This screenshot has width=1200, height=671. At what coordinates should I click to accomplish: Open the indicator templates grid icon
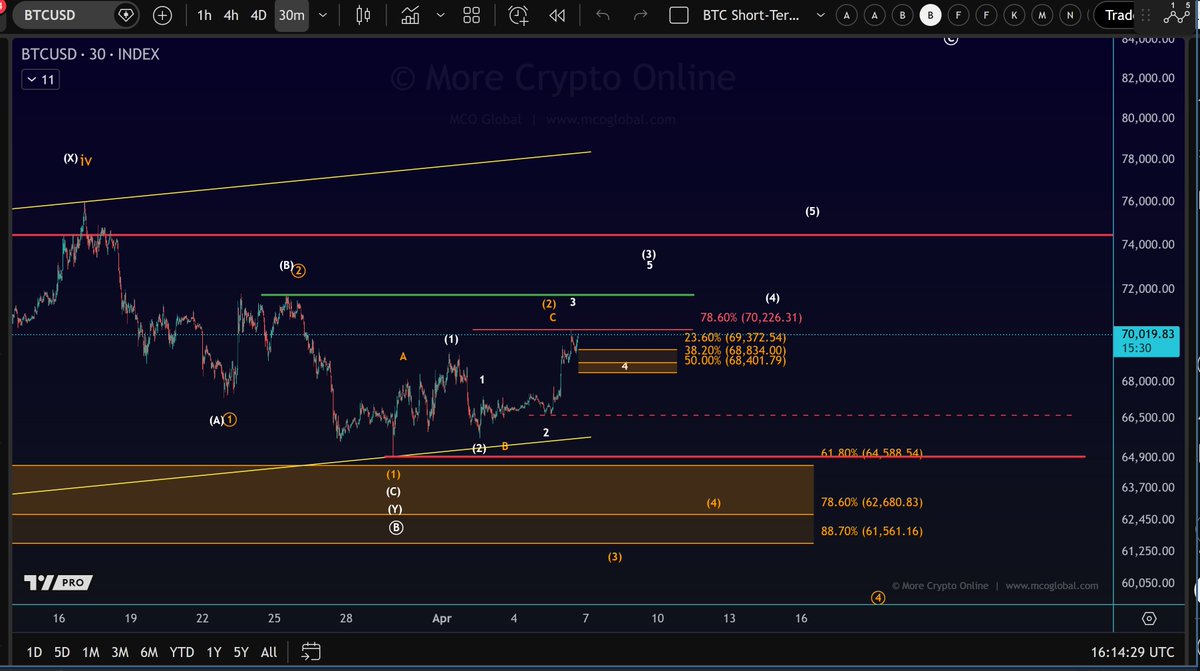click(472, 15)
